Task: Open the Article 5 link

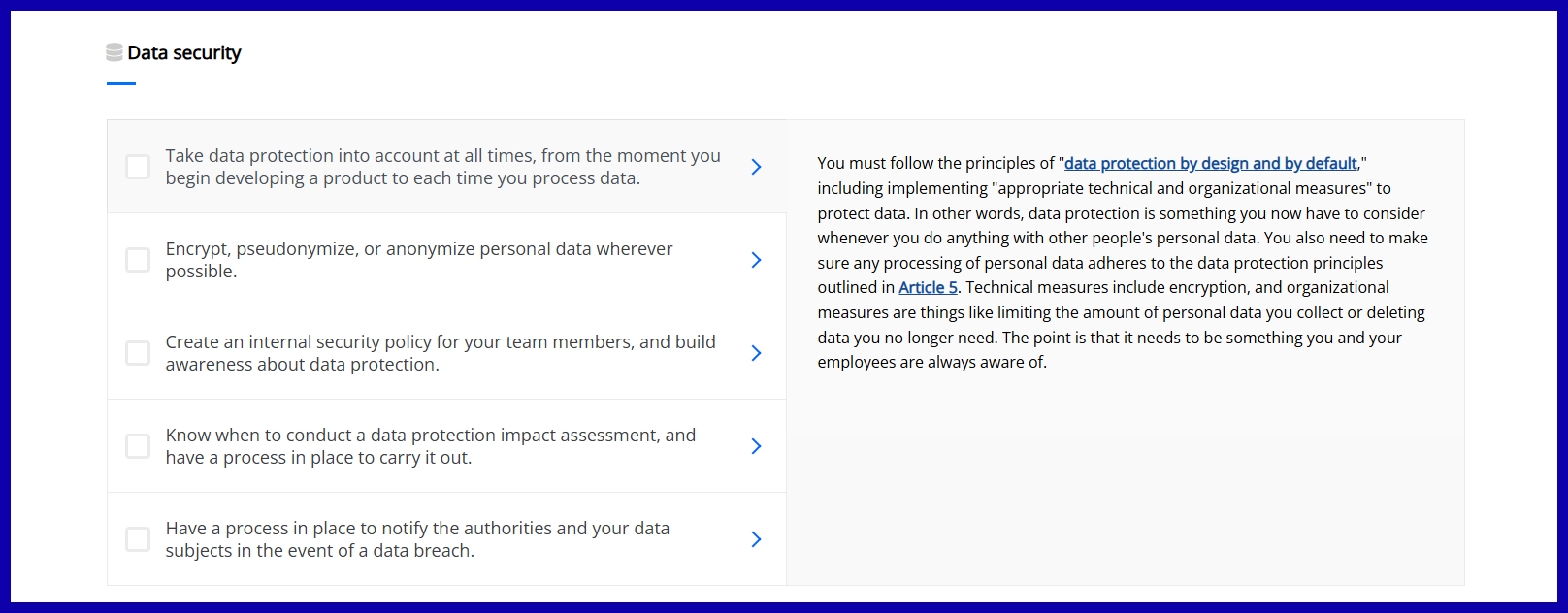Action: [928, 288]
